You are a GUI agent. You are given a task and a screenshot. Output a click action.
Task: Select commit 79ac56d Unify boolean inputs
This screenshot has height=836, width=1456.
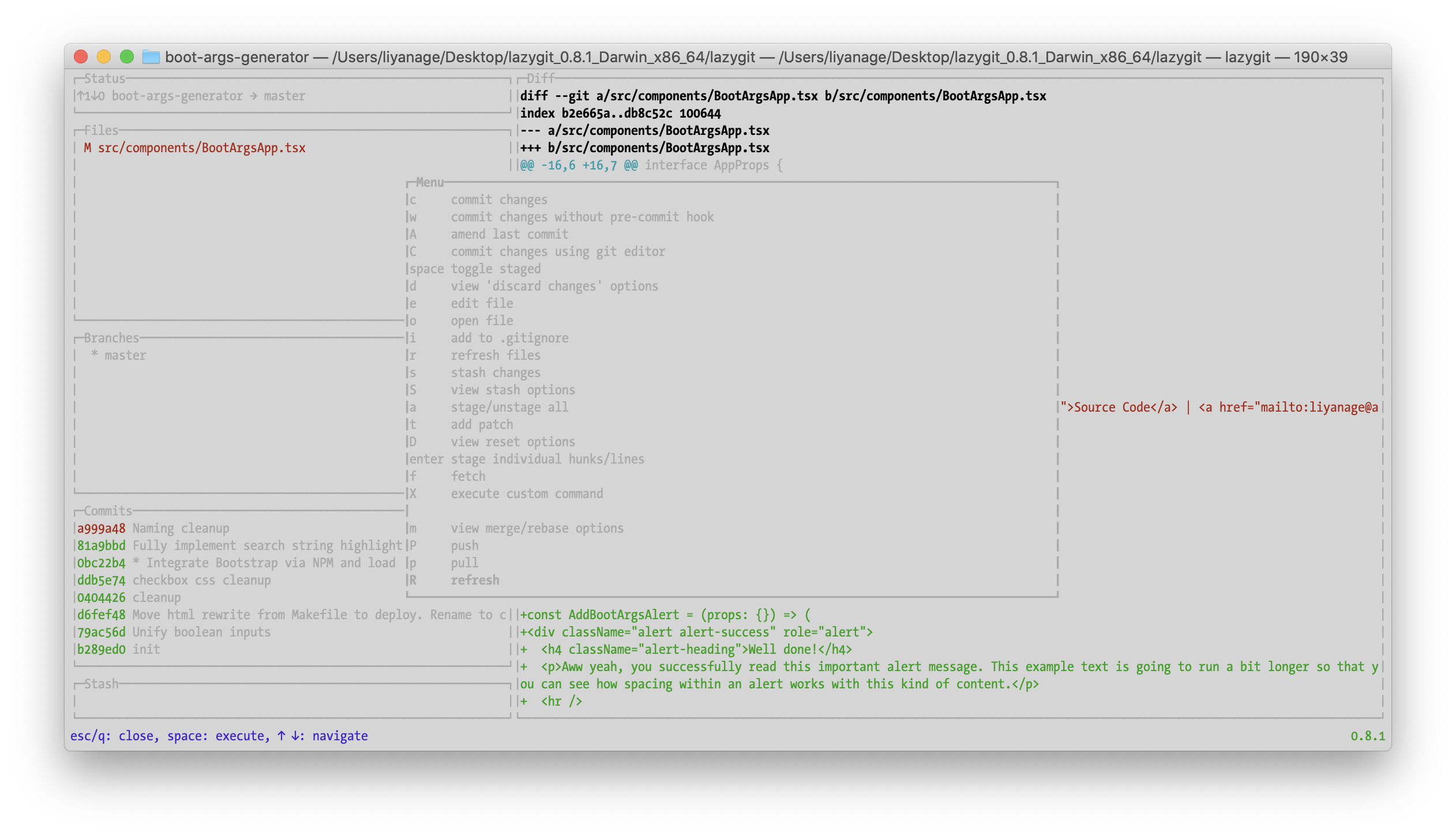click(x=174, y=632)
